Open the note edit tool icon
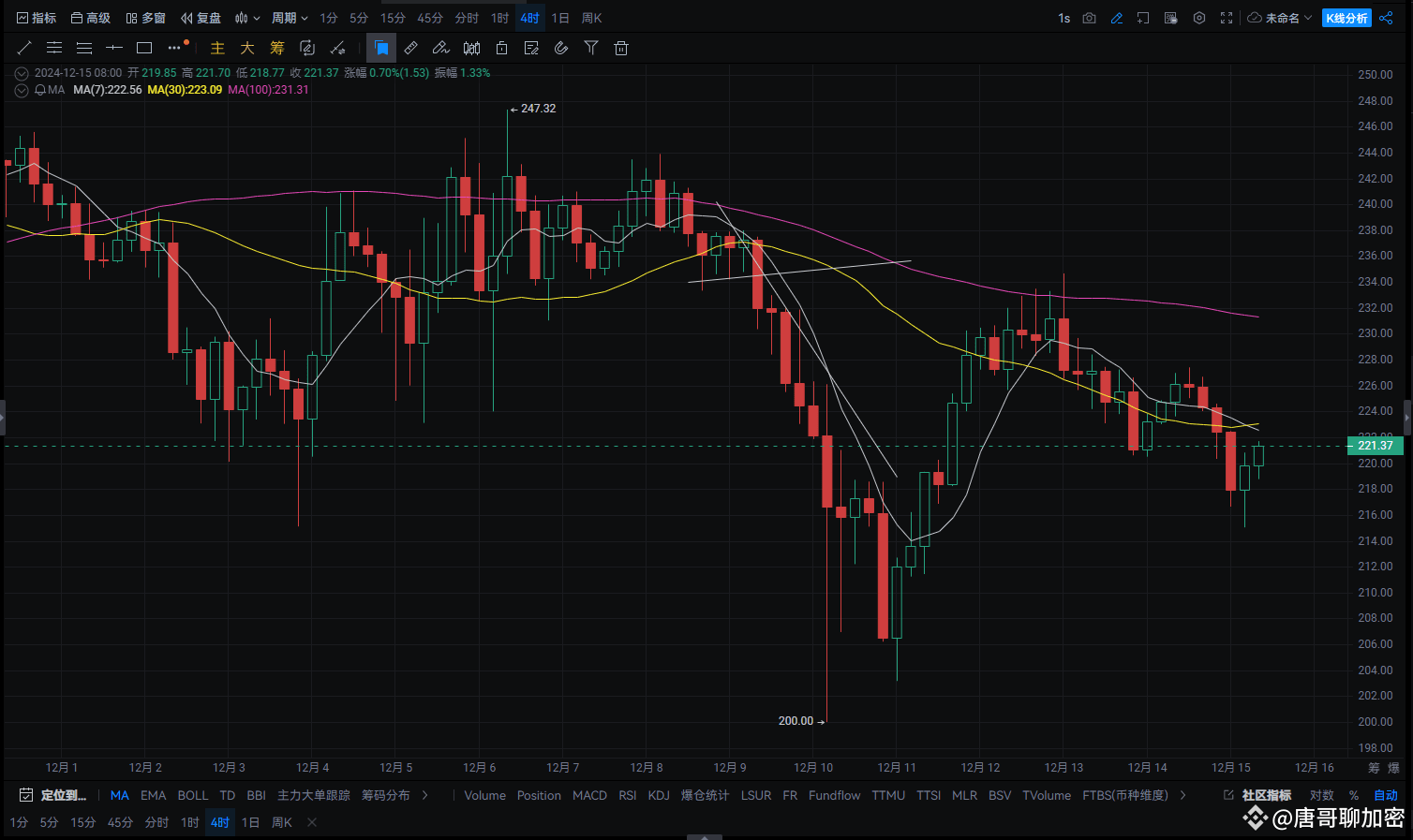This screenshot has width=1413, height=840. pos(531,48)
